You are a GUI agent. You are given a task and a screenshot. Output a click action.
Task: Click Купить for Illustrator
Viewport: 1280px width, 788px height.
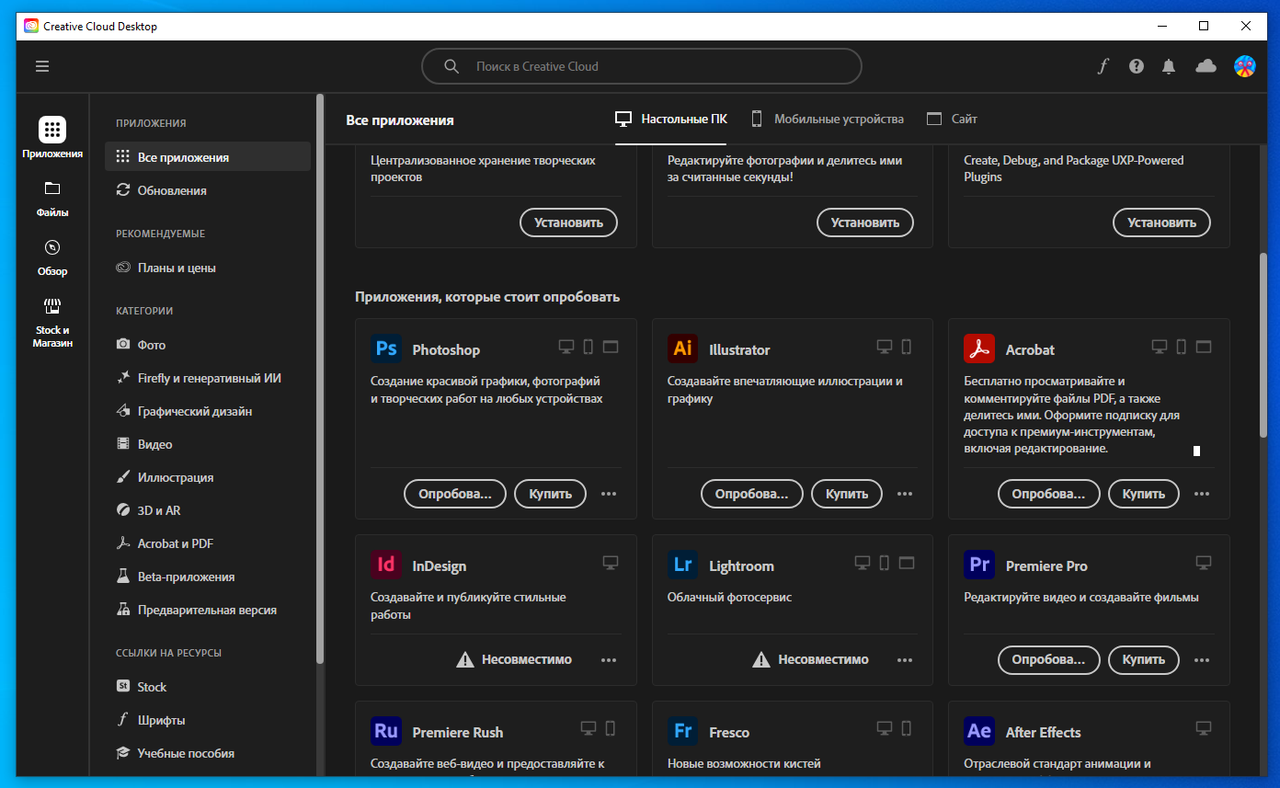coord(847,494)
